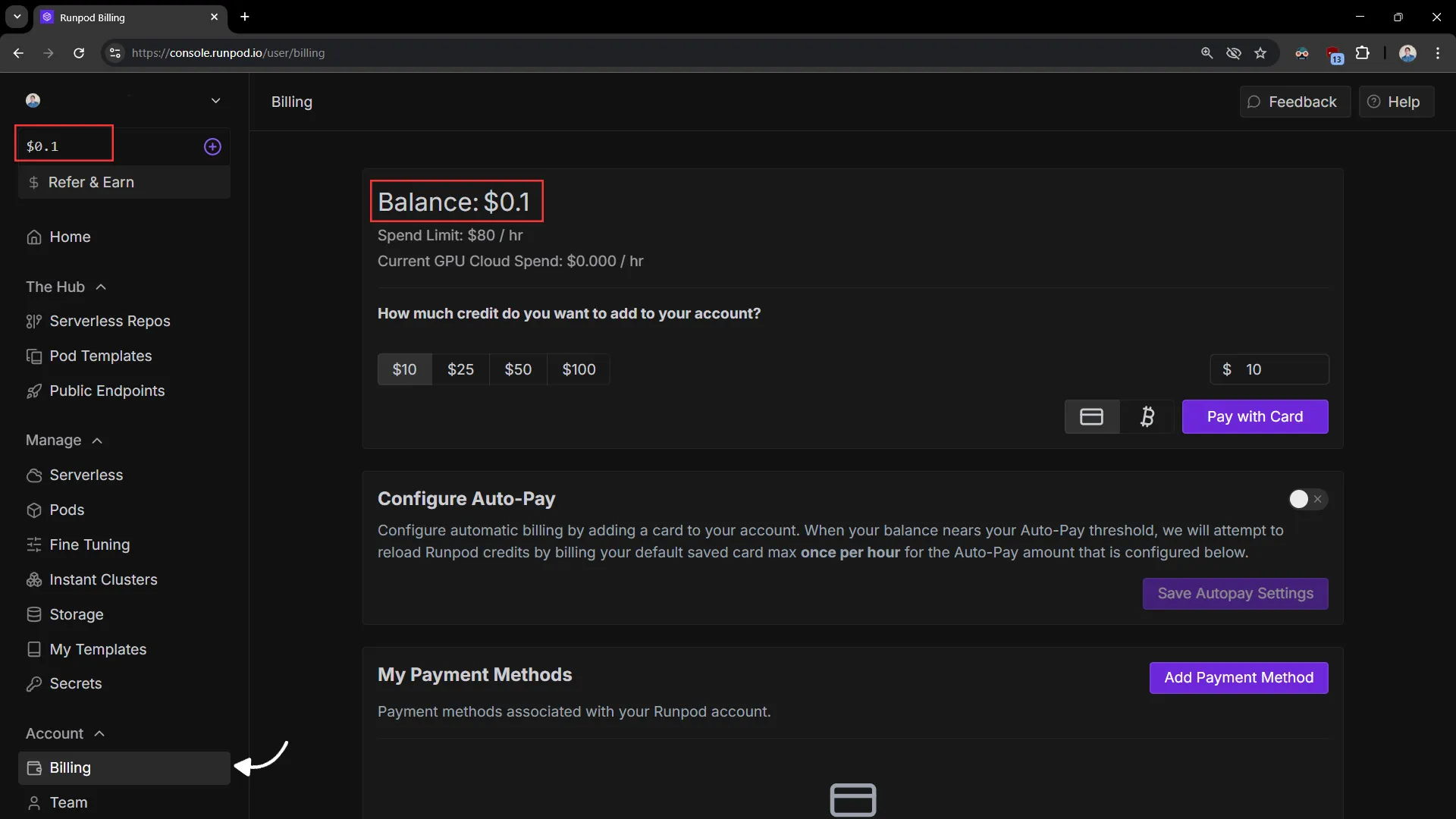
Task: Enable the Configure Auto-Pay toggle
Action: tap(1300, 499)
